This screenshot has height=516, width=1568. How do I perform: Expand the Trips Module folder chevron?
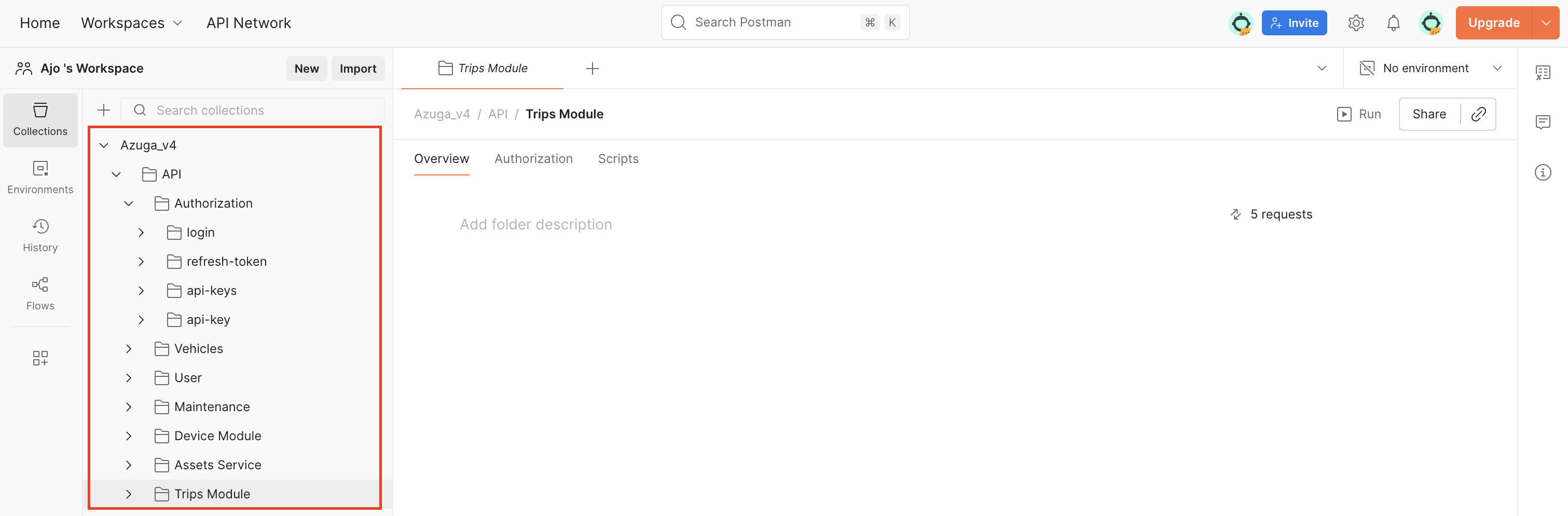point(129,494)
